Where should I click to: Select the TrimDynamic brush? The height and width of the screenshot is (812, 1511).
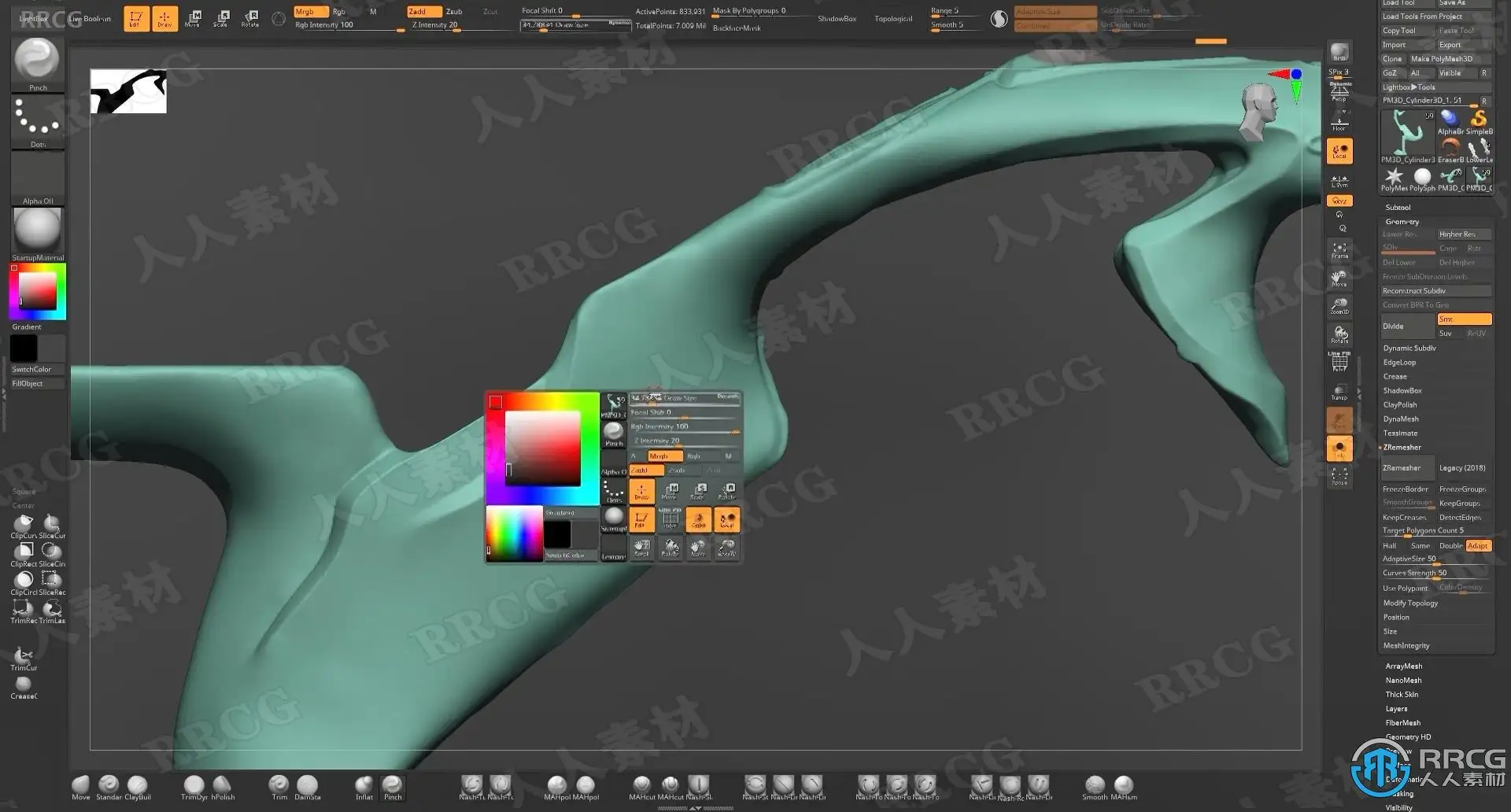pos(194,787)
